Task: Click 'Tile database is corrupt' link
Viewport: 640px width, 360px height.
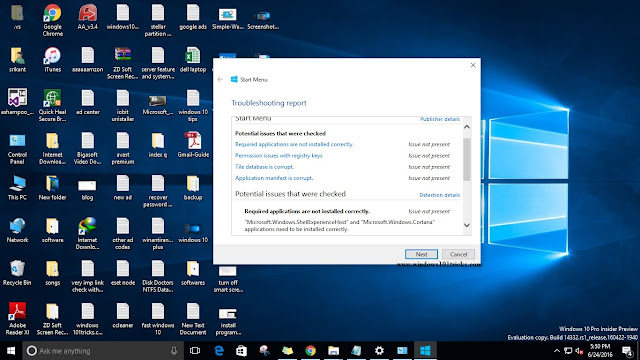Action: coord(264,167)
